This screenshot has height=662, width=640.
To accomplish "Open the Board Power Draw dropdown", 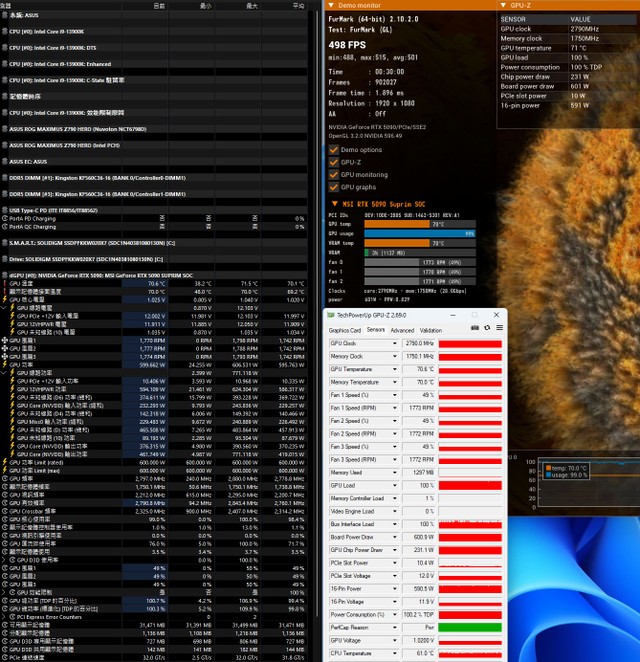I will click(395, 537).
